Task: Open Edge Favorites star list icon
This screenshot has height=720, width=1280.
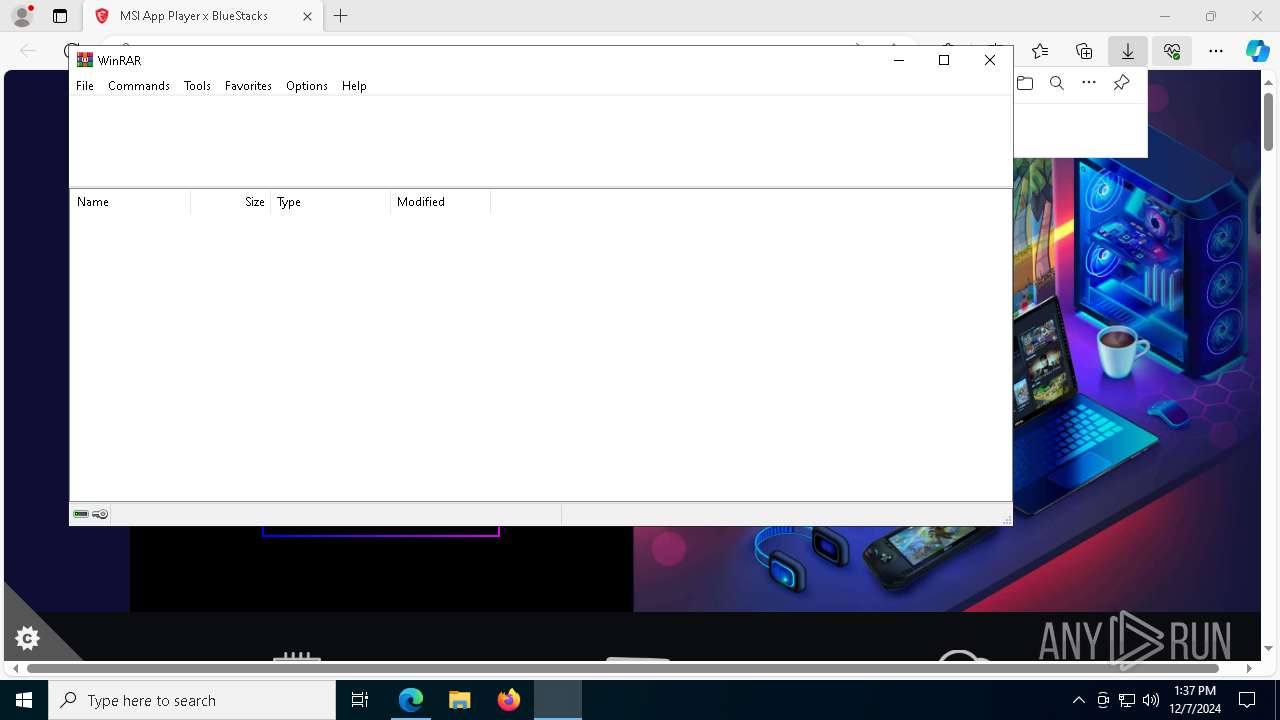Action: pos(1040,51)
